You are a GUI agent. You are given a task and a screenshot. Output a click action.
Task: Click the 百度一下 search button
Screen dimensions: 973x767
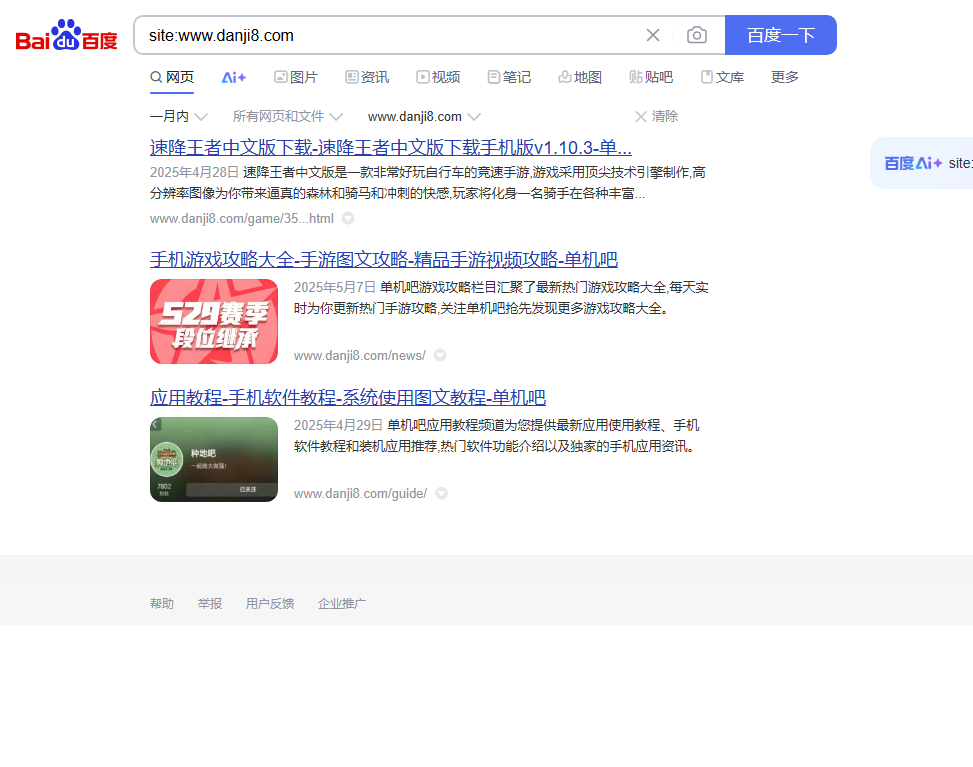click(x=781, y=35)
